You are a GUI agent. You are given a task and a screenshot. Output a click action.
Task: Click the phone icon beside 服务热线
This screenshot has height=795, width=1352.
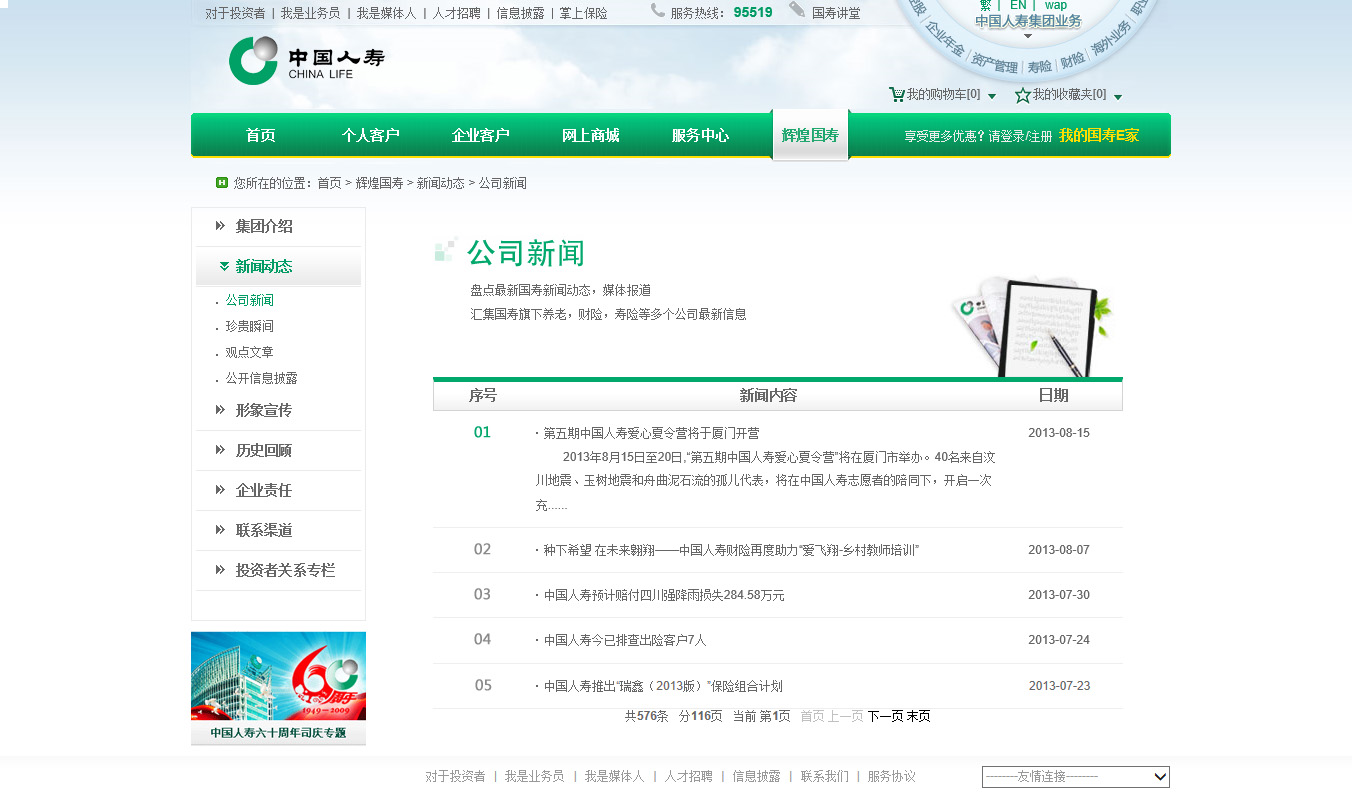[x=658, y=10]
